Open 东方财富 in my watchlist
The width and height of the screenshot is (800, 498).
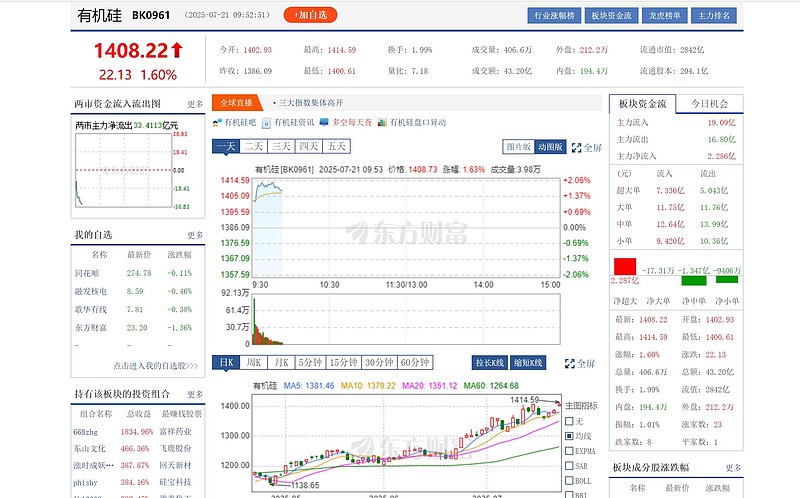[91, 328]
